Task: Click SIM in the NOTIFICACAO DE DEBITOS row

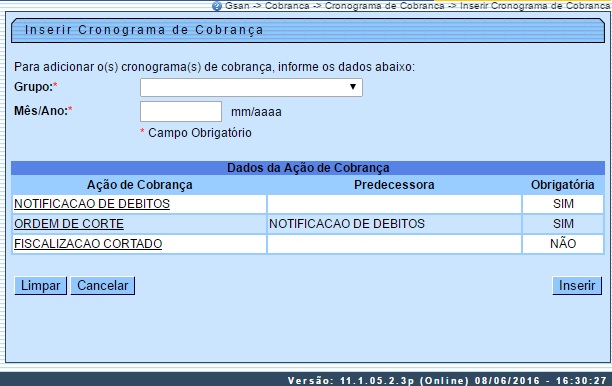Action: coord(563,204)
